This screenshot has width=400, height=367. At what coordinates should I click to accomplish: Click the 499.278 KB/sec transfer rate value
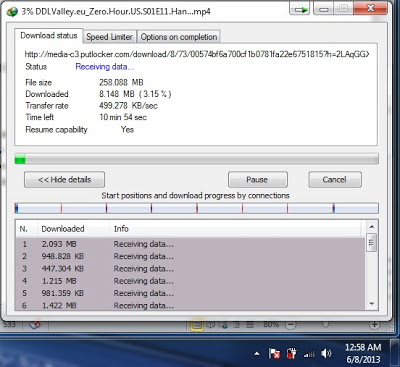point(128,106)
